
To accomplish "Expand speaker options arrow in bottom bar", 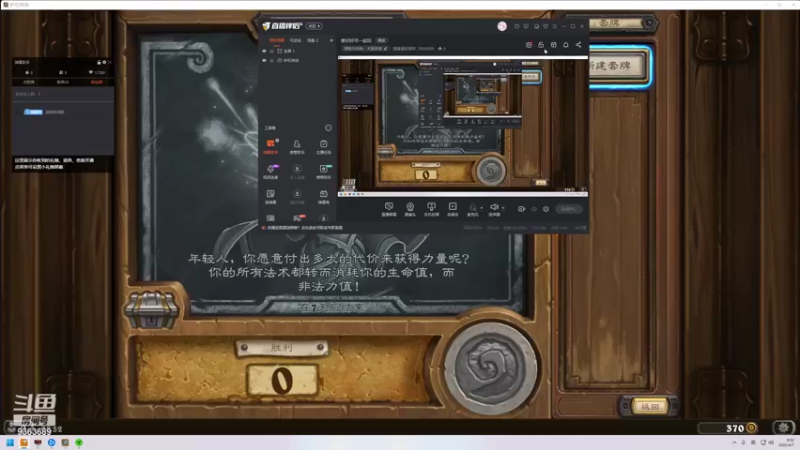I will (503, 208).
